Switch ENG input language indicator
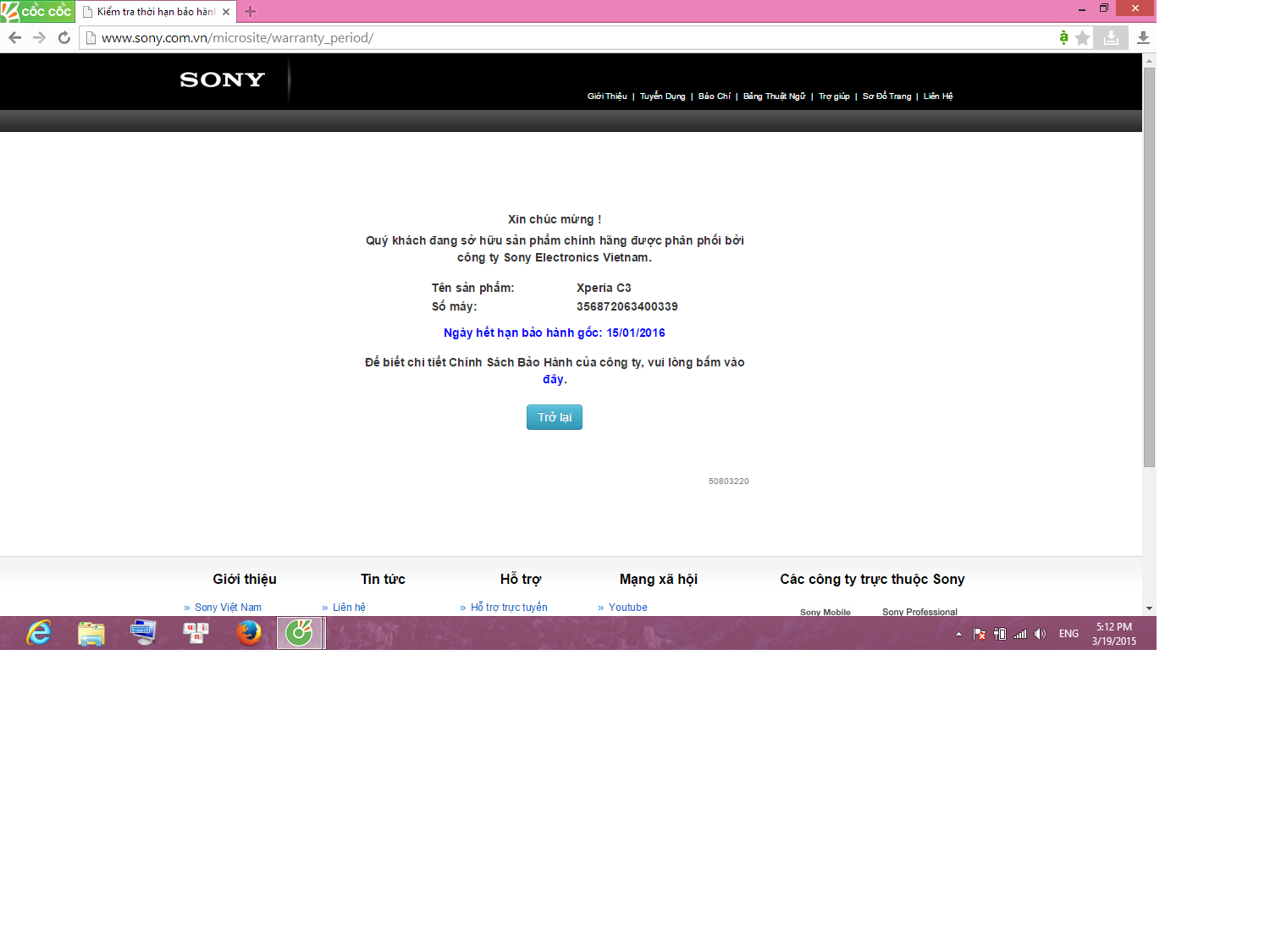Screen dimensions: 1270x952 (1068, 634)
